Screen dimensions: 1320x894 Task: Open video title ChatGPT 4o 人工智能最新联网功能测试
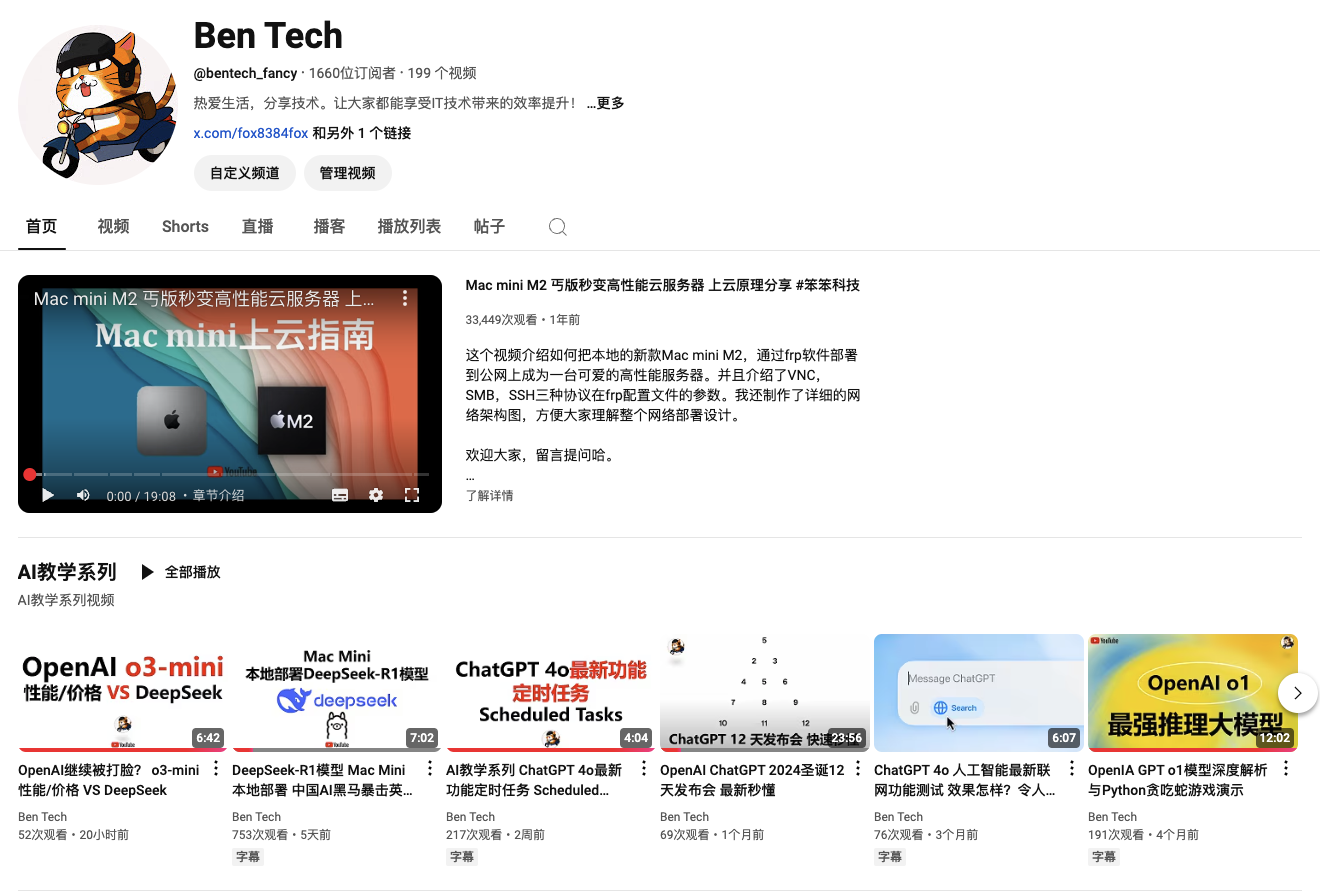click(x=965, y=780)
